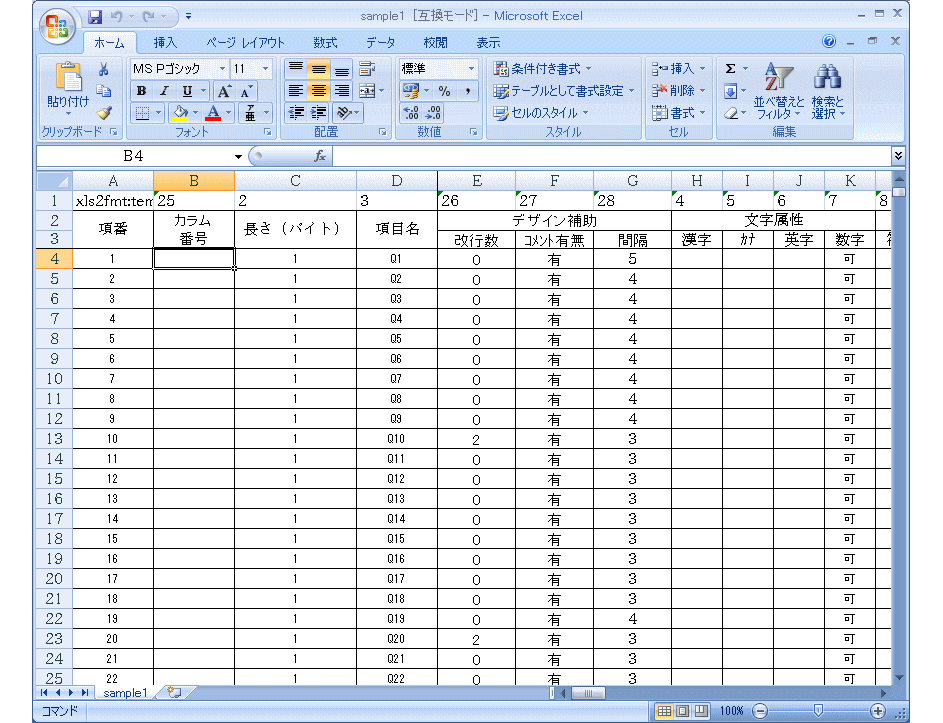Click the Sort and Filter funnel icon
This screenshot has width=943, height=723.
tap(777, 78)
